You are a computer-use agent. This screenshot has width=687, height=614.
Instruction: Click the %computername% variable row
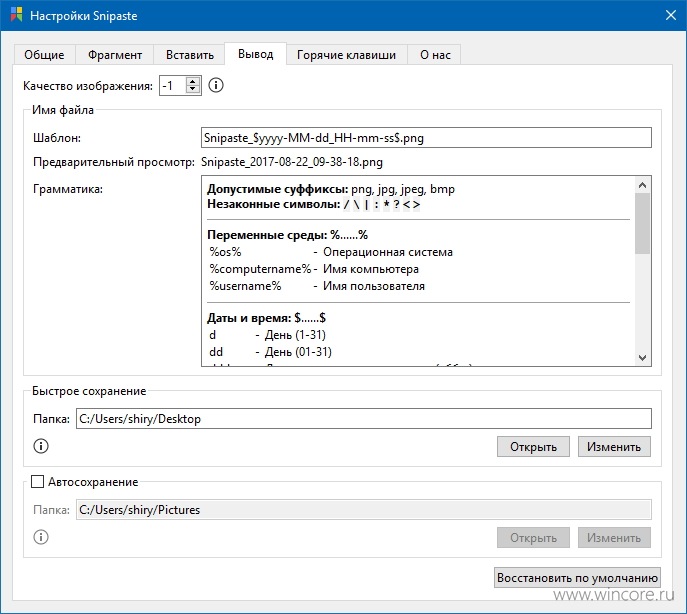tap(314, 269)
